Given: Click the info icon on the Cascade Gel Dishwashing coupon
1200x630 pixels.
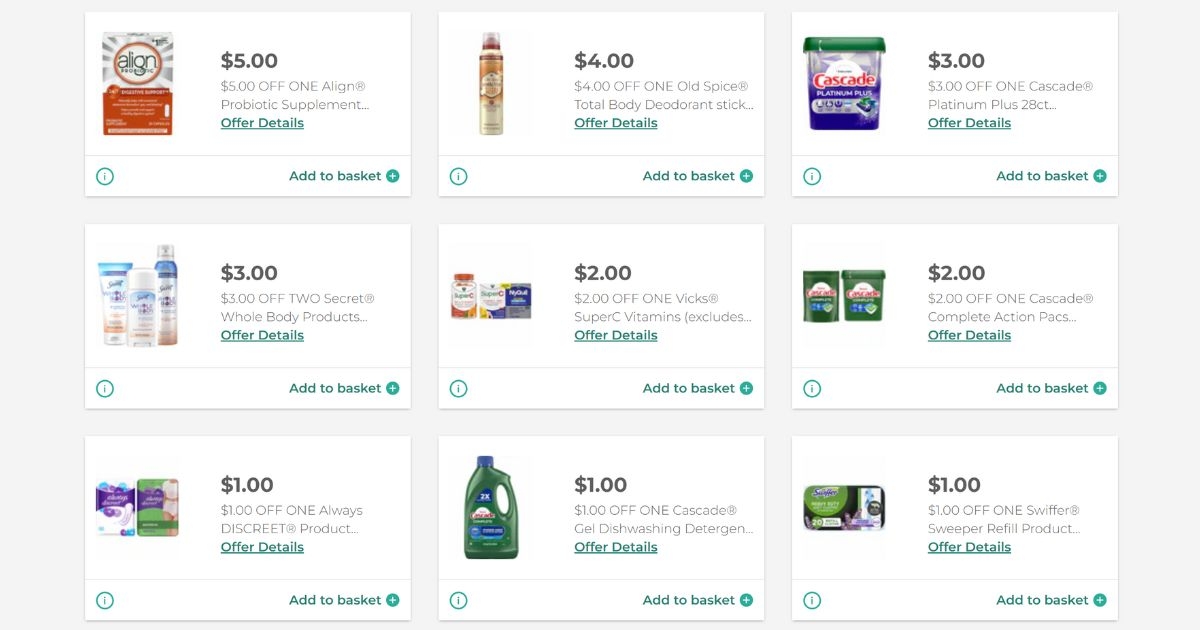Looking at the screenshot, I should 458,600.
